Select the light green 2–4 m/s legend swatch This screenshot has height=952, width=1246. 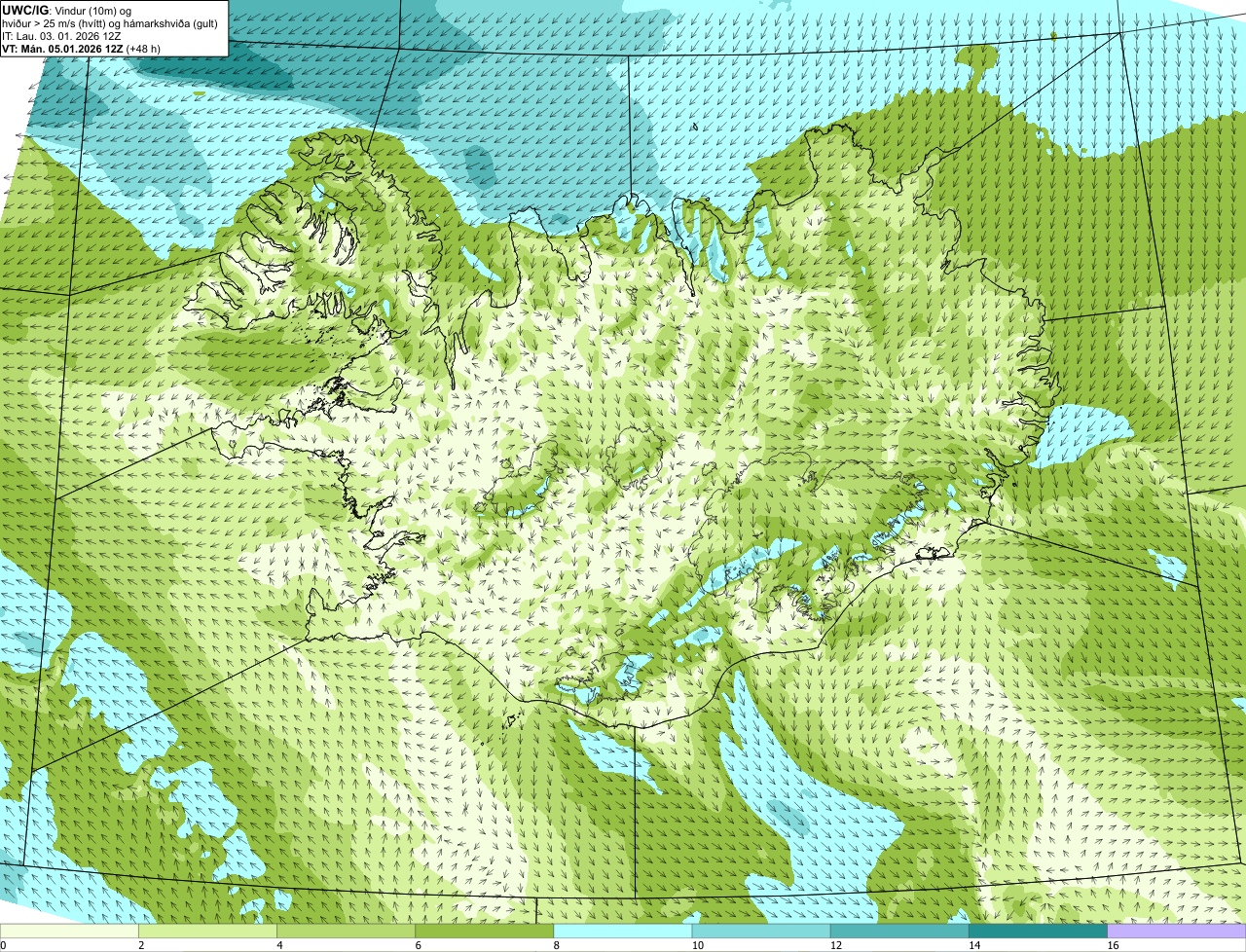point(209,931)
